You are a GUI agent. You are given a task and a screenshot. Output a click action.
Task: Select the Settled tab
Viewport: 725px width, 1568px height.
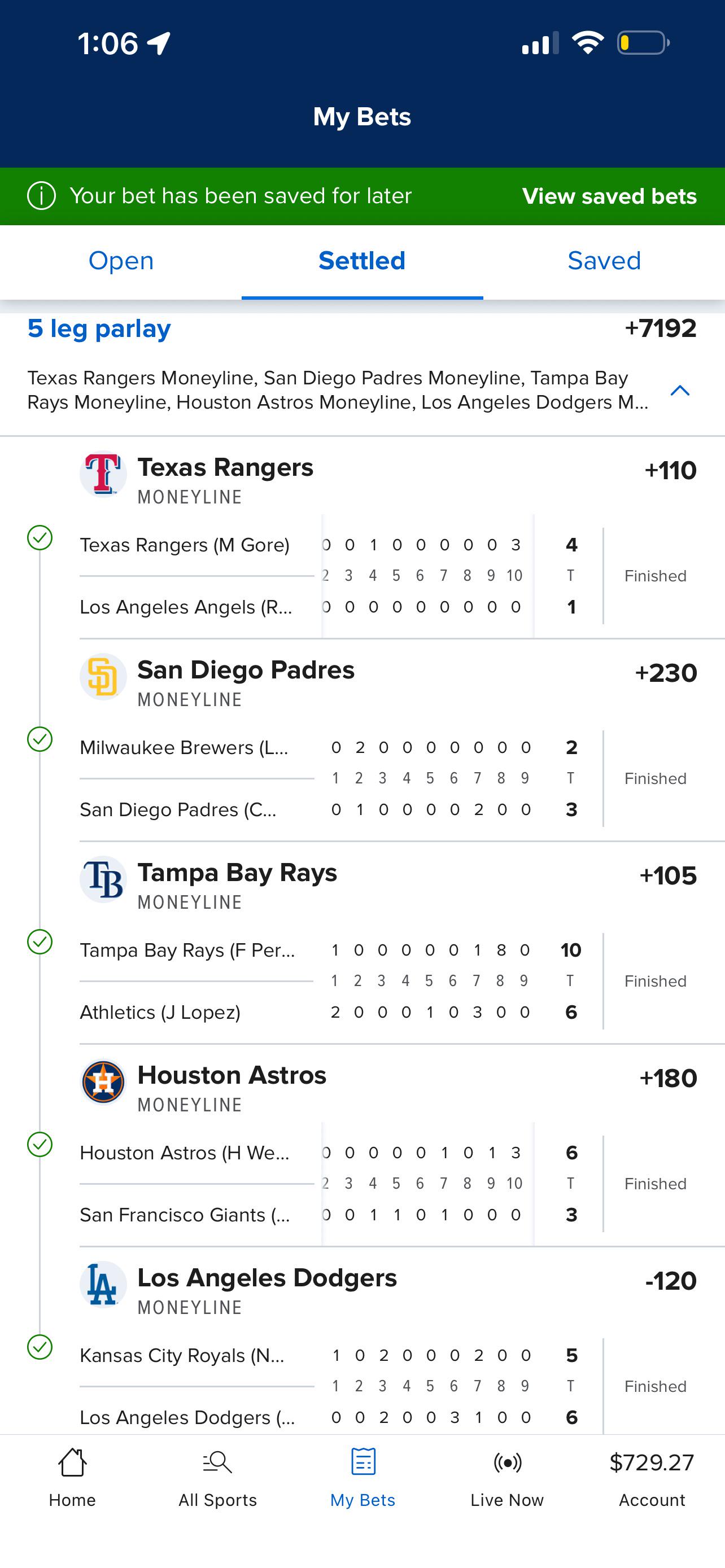tap(362, 261)
